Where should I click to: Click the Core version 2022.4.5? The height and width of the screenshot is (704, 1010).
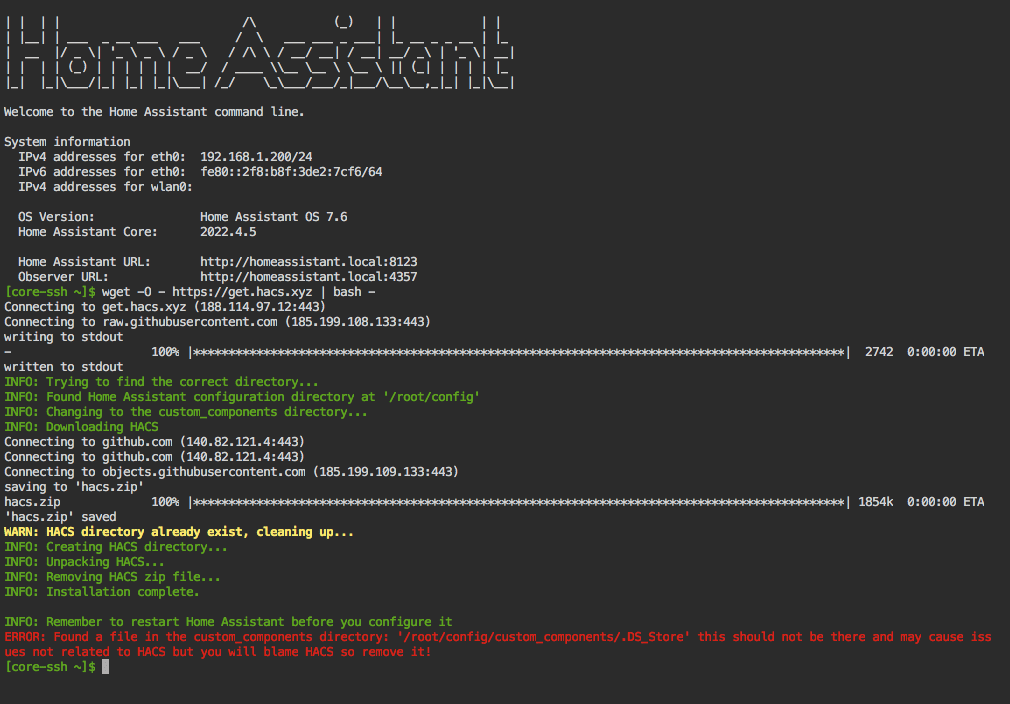coord(228,232)
